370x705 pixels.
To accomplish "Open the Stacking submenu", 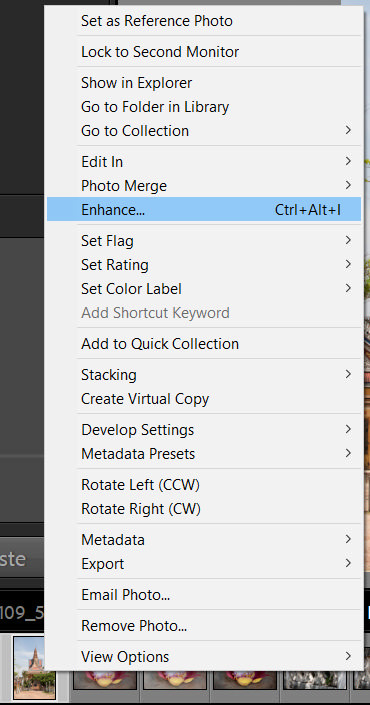I will point(204,375).
